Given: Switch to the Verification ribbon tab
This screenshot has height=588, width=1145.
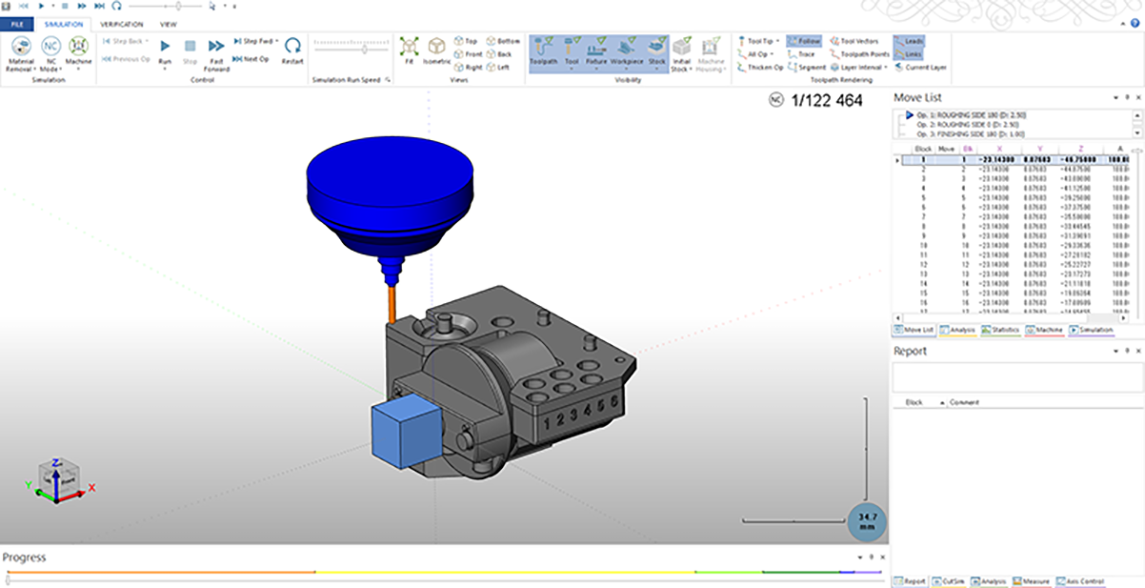Looking at the screenshot, I should tap(121, 23).
